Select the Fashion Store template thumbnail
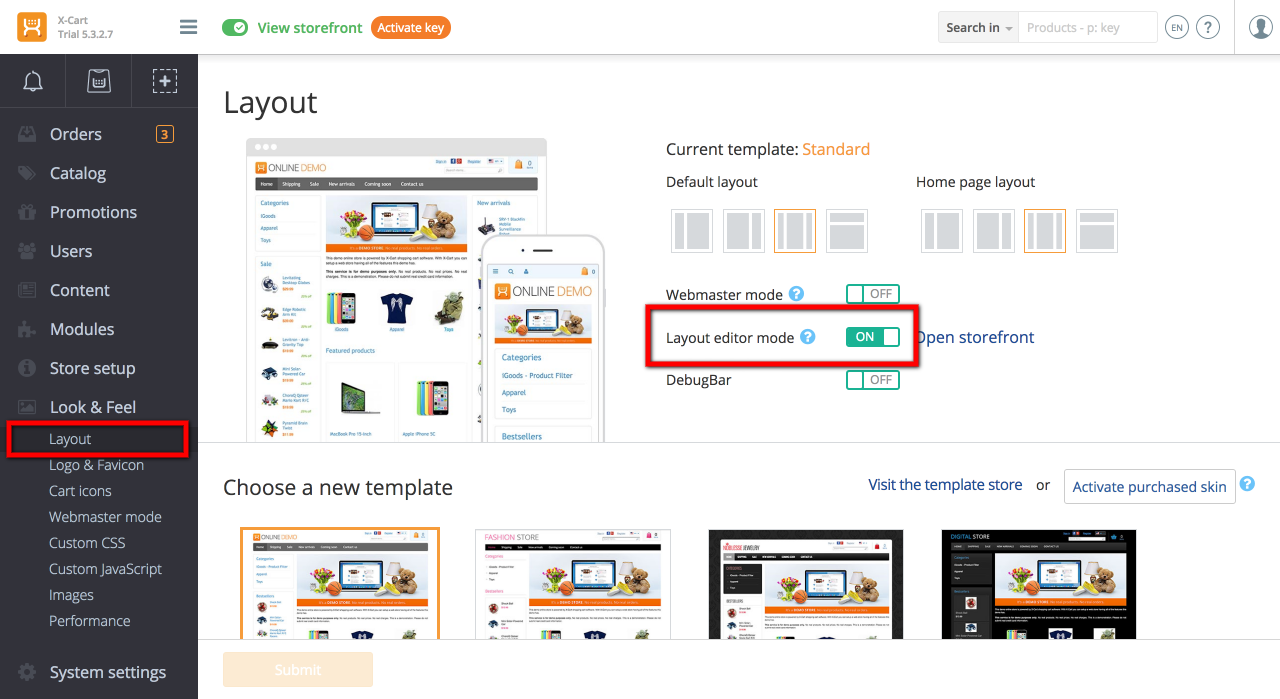Image resolution: width=1280 pixels, height=699 pixels. click(x=573, y=584)
